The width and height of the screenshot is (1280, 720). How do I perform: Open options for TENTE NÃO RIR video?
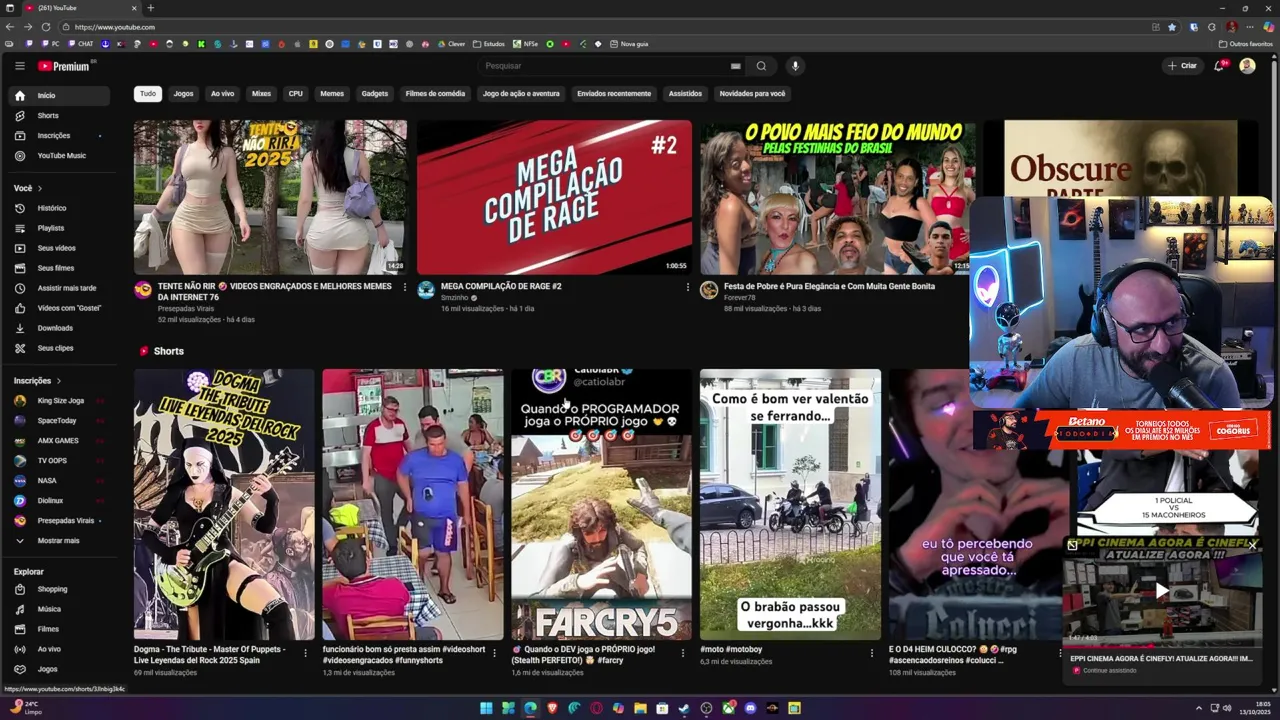coord(404,287)
